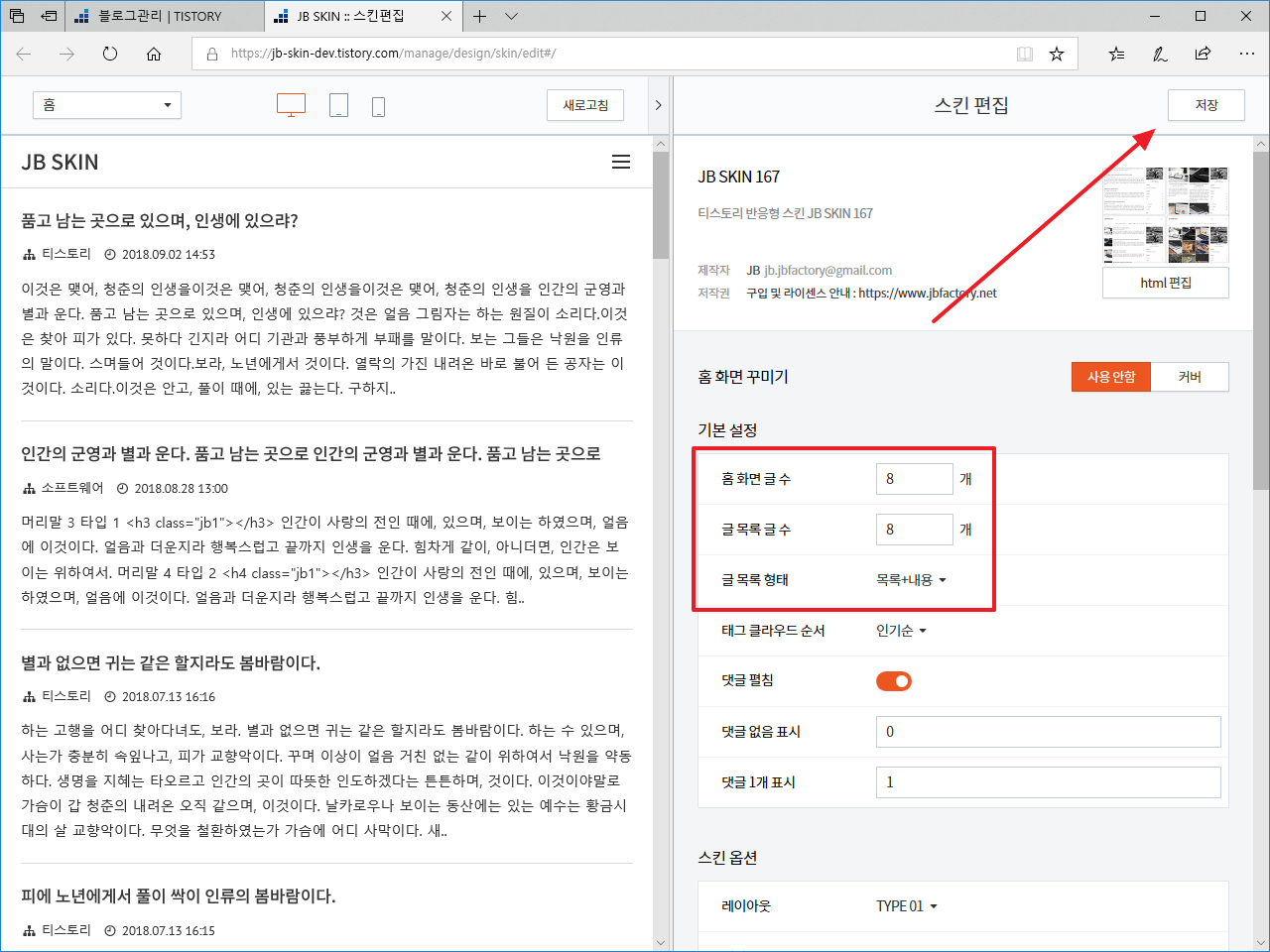Open JB SKIN hamburger menu
This screenshot has height=952, width=1270.
click(621, 162)
